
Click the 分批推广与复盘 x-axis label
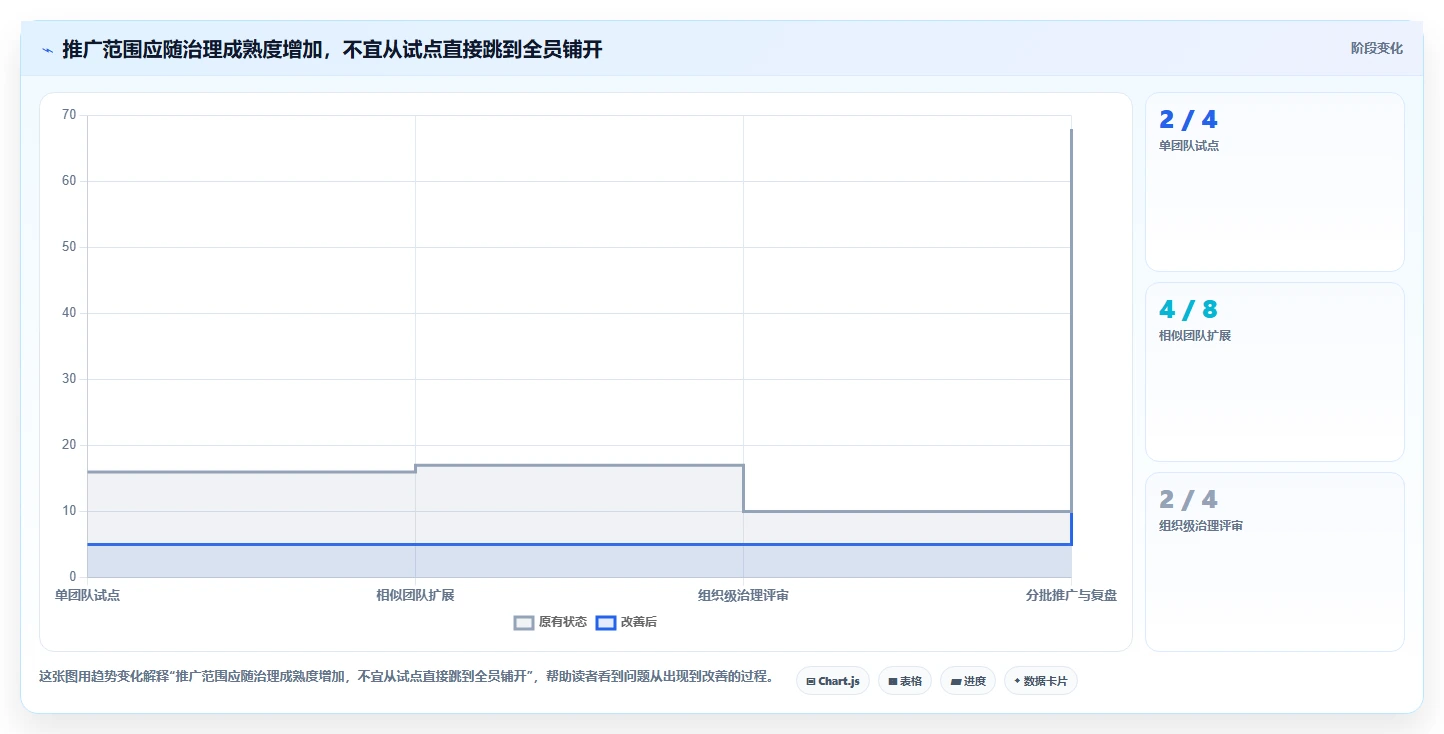[x=1071, y=596]
